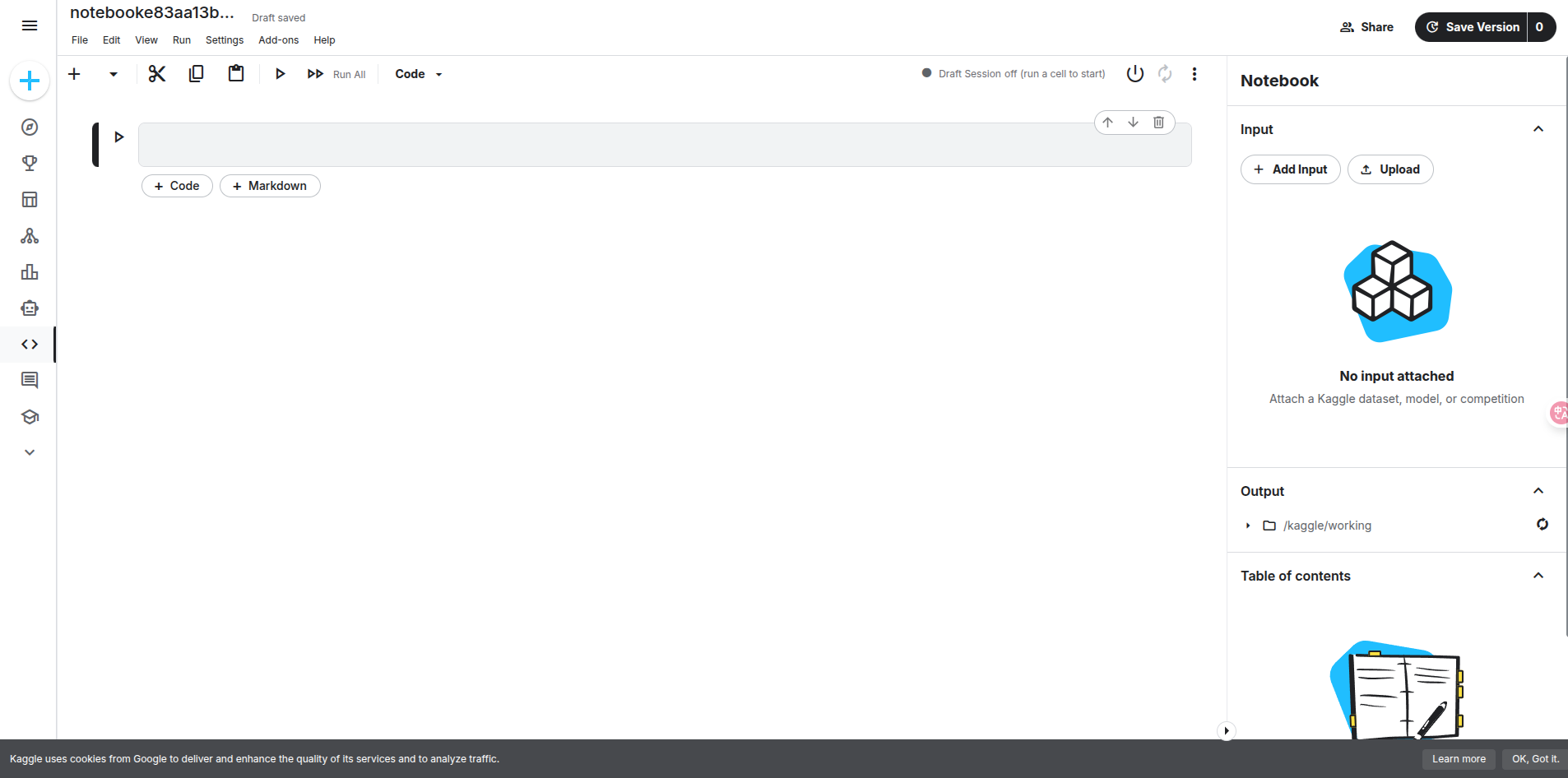1568x778 pixels.
Task: Select the Datasets icon in left sidebar
Action: (29, 199)
